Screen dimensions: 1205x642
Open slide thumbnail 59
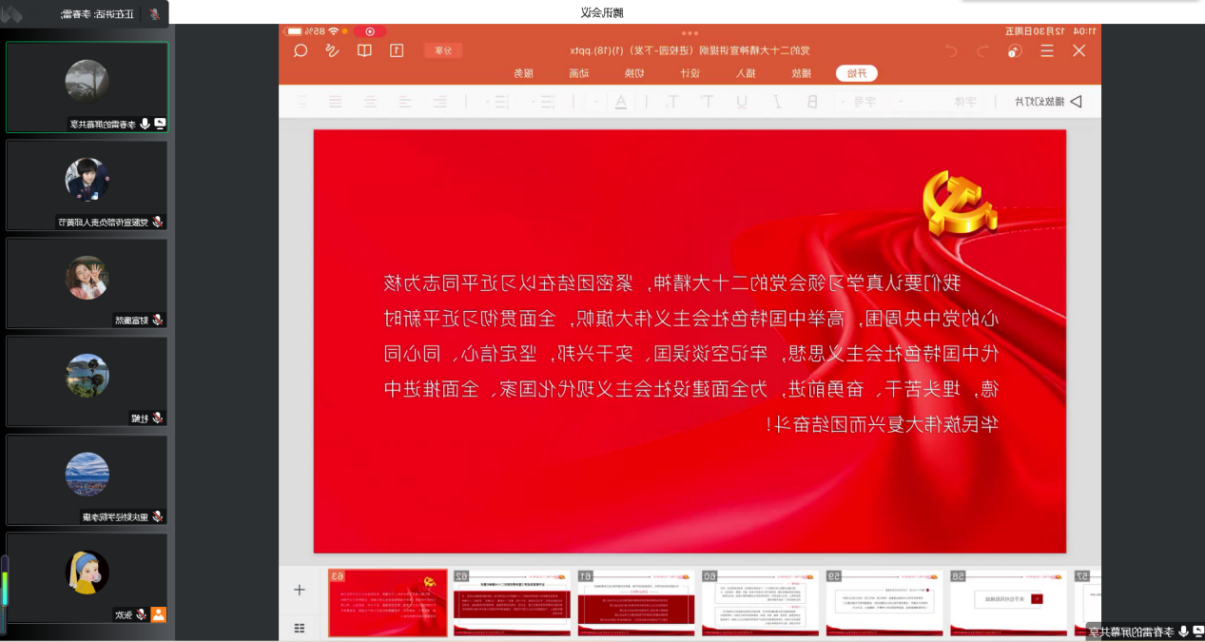884,603
